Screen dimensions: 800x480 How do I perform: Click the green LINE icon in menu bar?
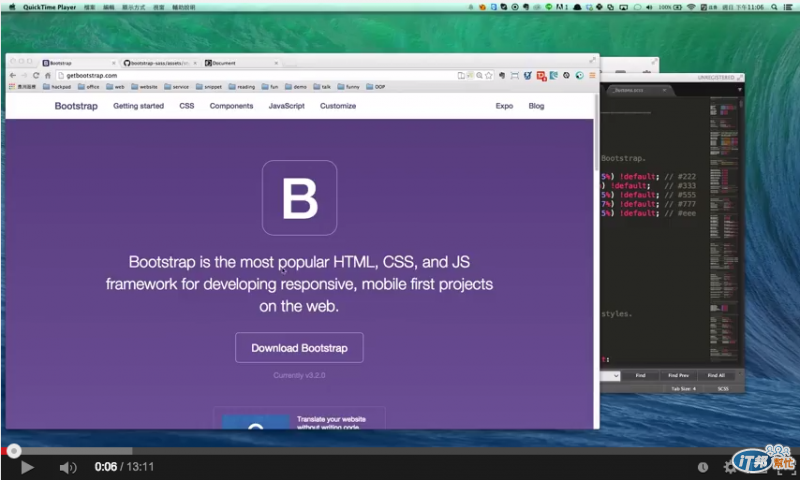coord(549,7)
